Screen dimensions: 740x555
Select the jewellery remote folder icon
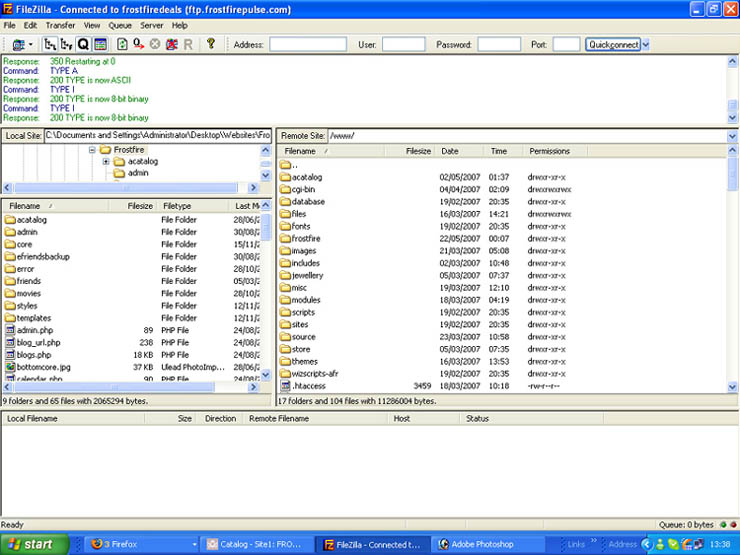click(285, 275)
